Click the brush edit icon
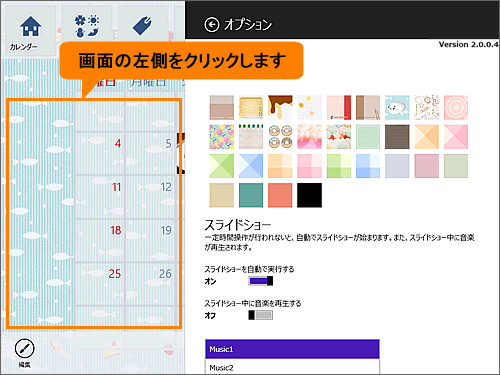Image resolution: width=500 pixels, height=375 pixels. click(x=24, y=349)
